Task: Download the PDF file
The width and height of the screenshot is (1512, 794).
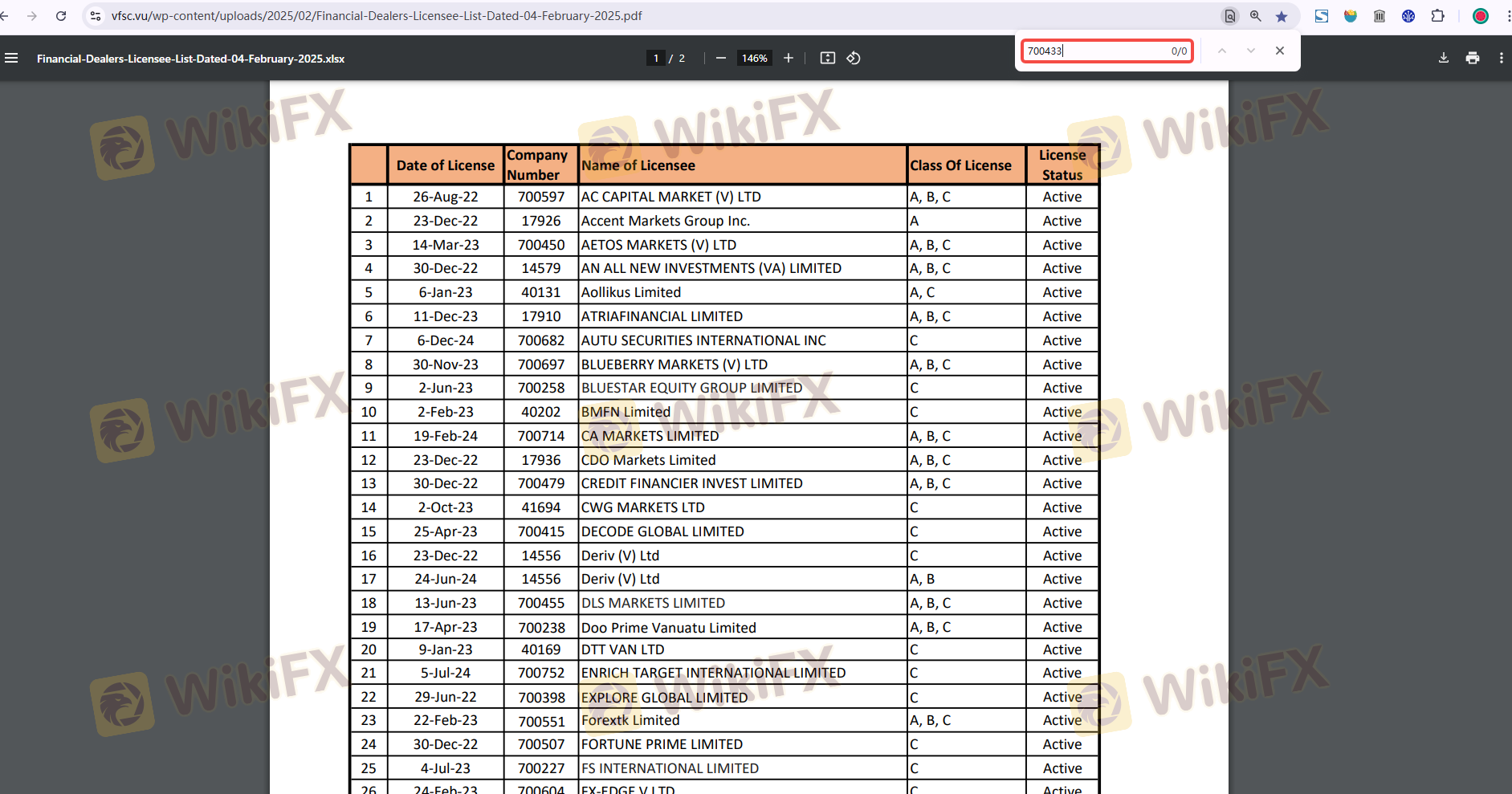Action: 1443,58
